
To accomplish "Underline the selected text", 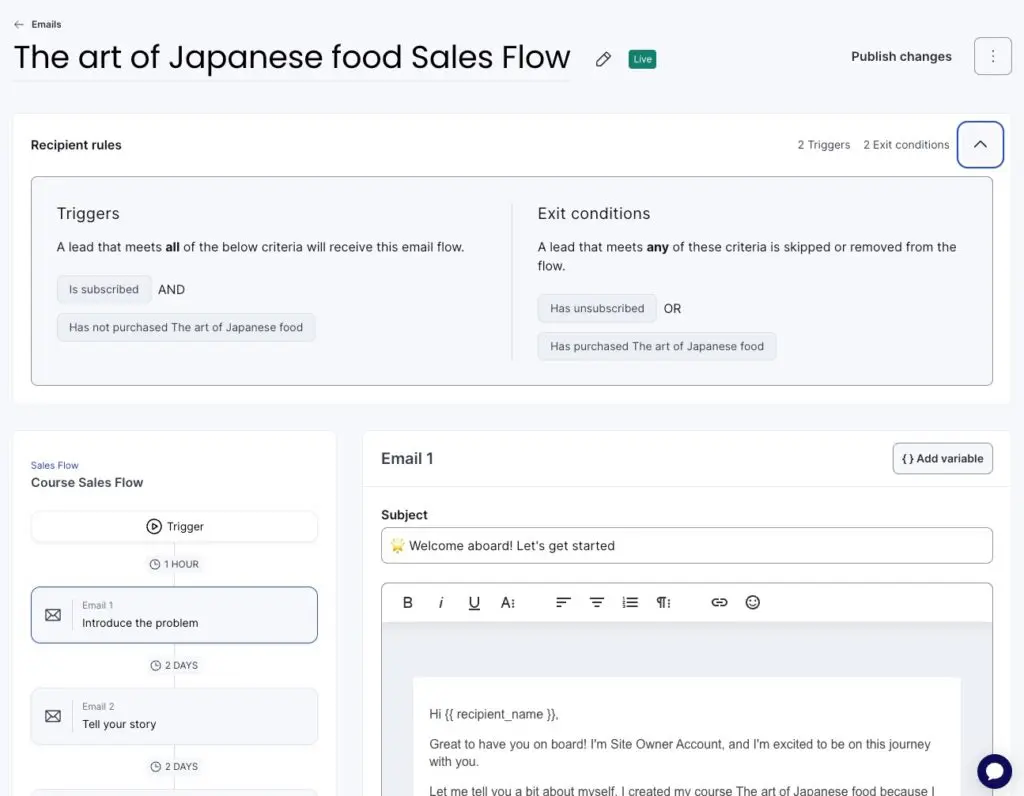I will pos(474,602).
